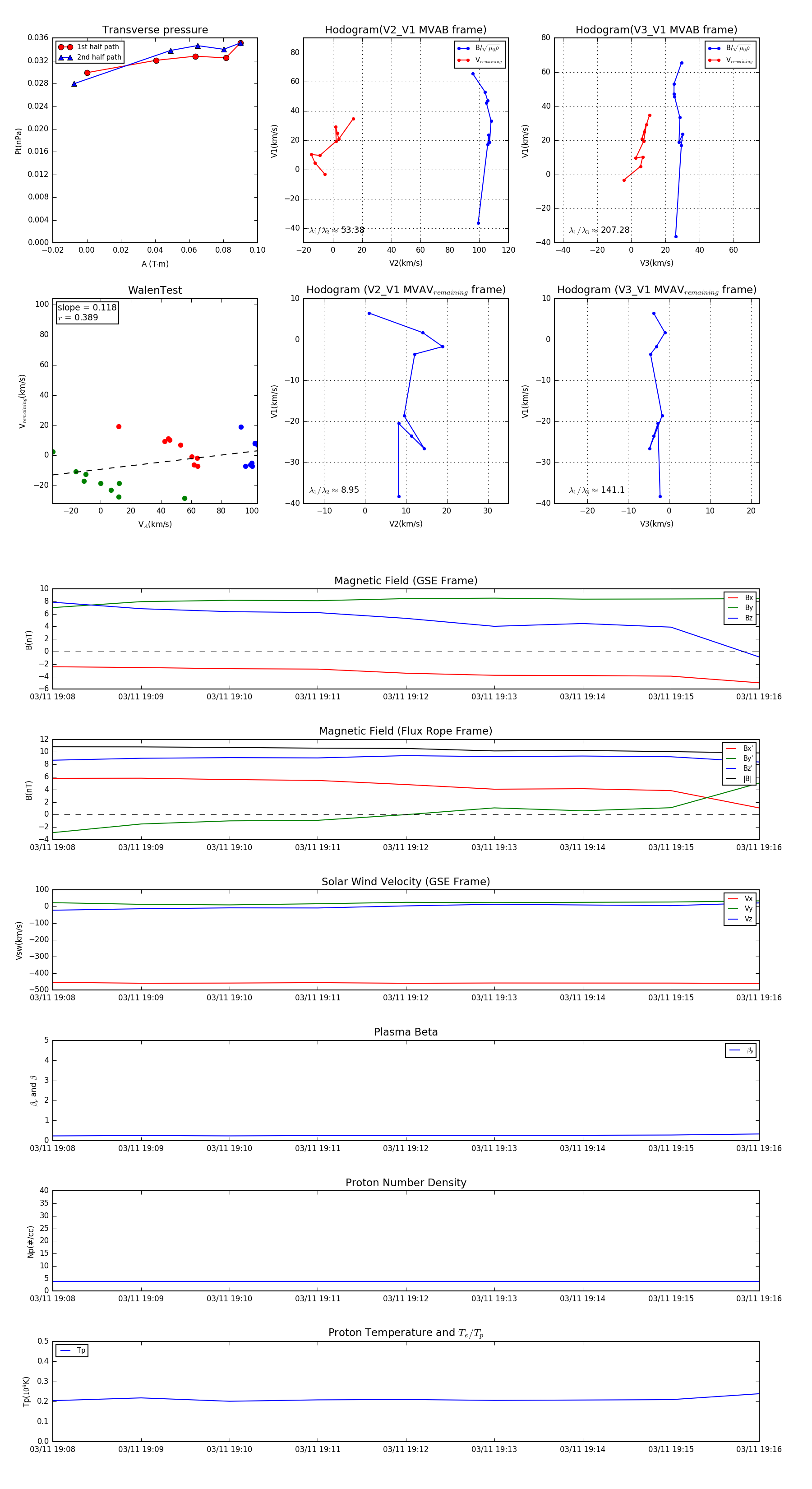This screenshot has width=812, height=1489.
Task: Click the λ1/λ2 ≈ 8.95 annotation
Action: point(334,490)
